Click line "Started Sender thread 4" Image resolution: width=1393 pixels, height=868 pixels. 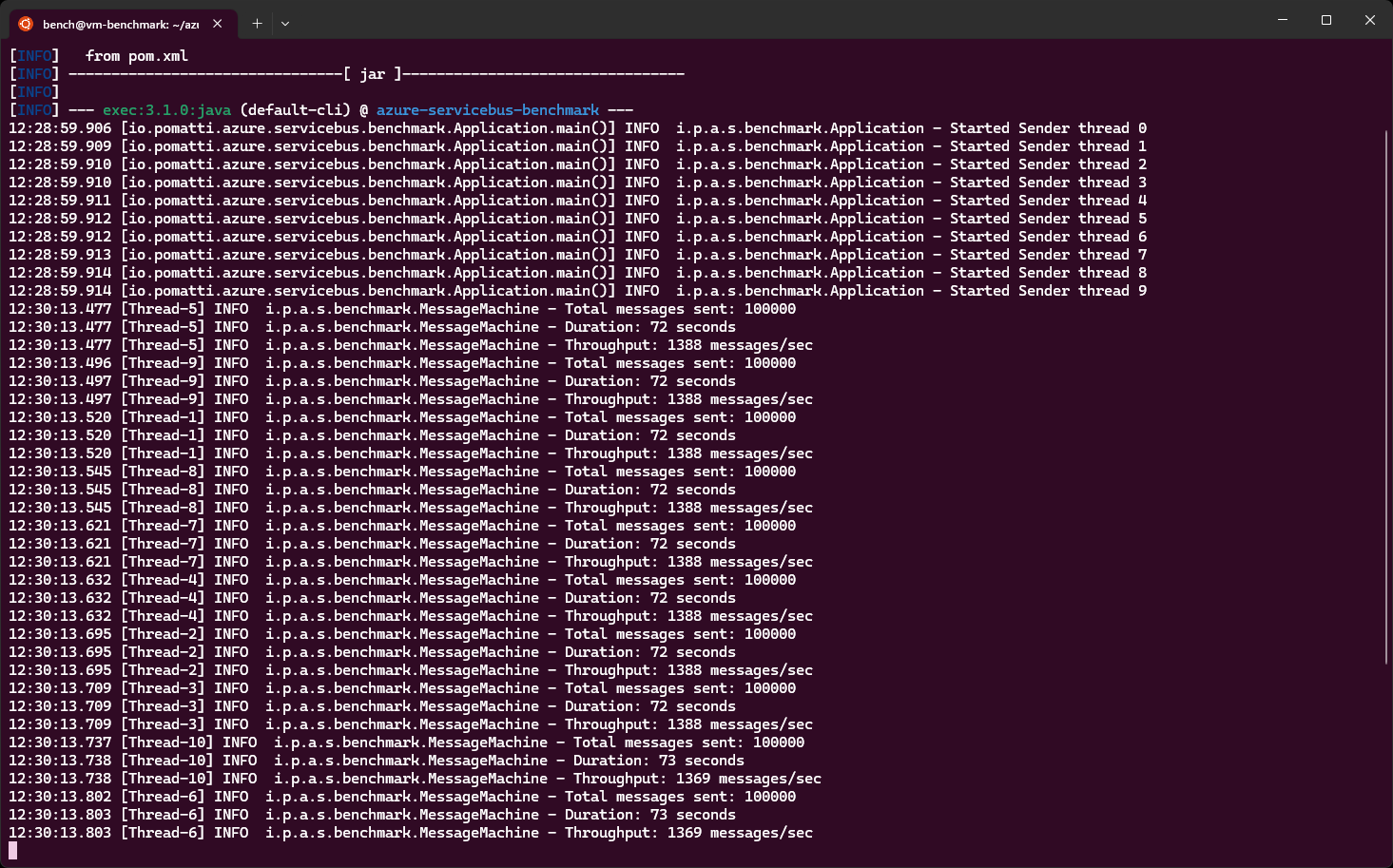click(577, 201)
